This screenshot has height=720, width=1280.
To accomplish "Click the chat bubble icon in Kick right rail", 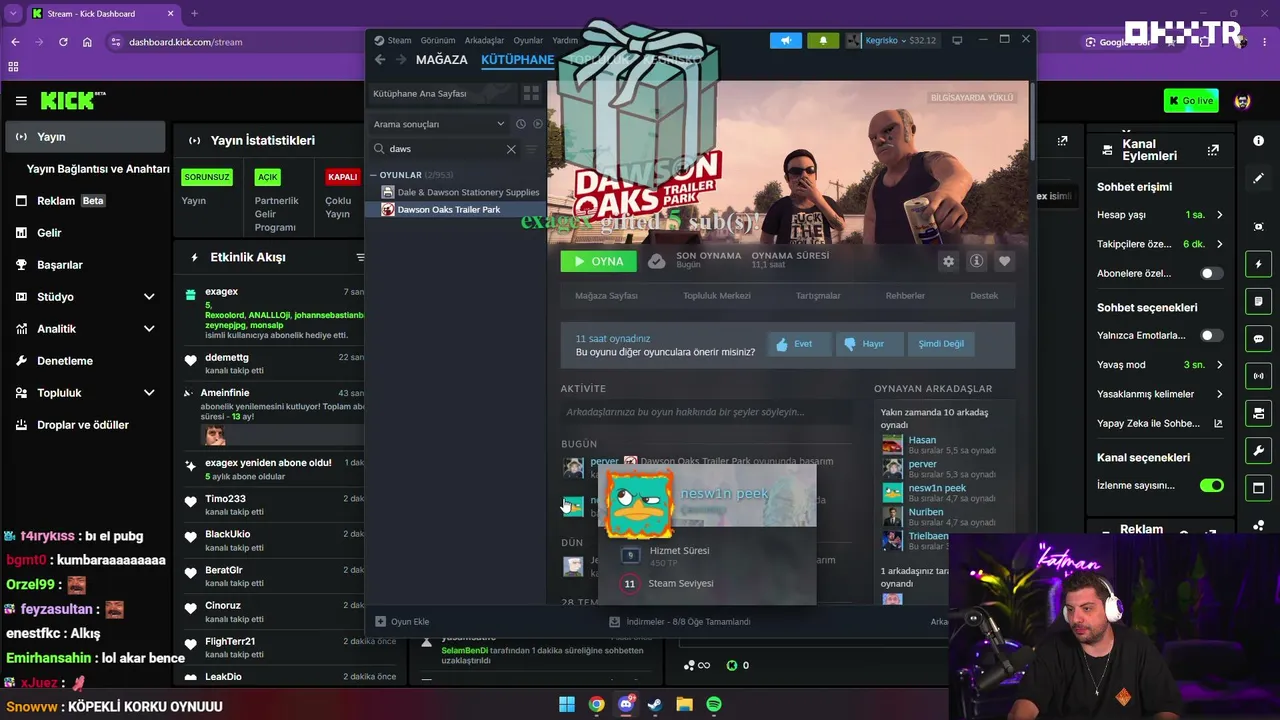I will pyautogui.click(x=1259, y=339).
